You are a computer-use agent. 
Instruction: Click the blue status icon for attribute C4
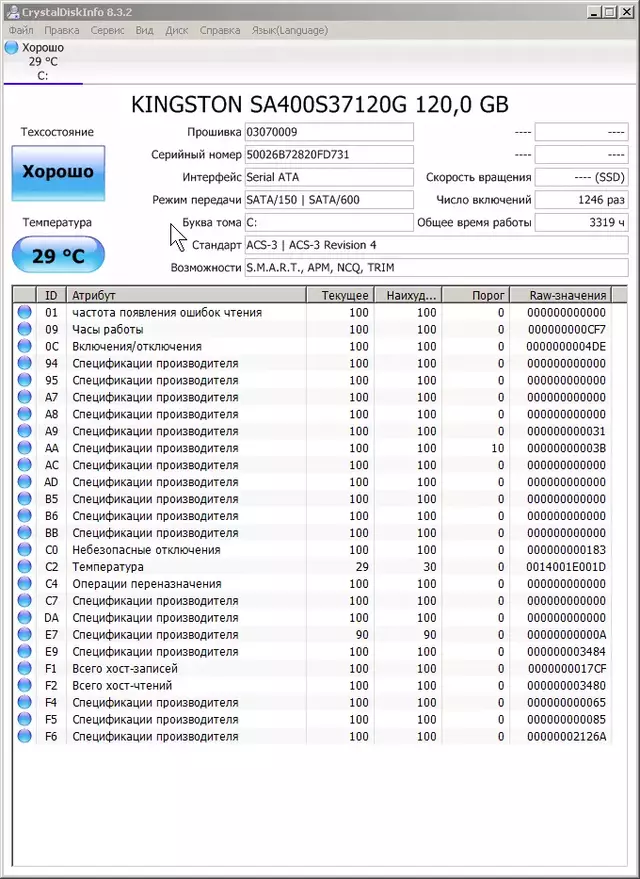coord(24,583)
